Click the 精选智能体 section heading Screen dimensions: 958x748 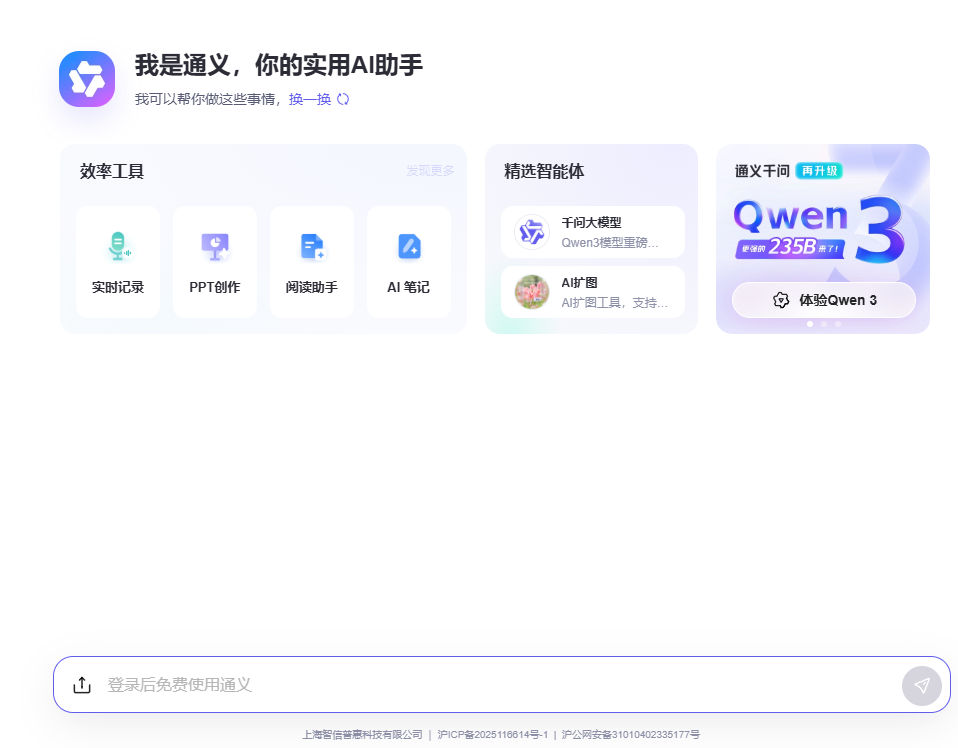coord(544,171)
